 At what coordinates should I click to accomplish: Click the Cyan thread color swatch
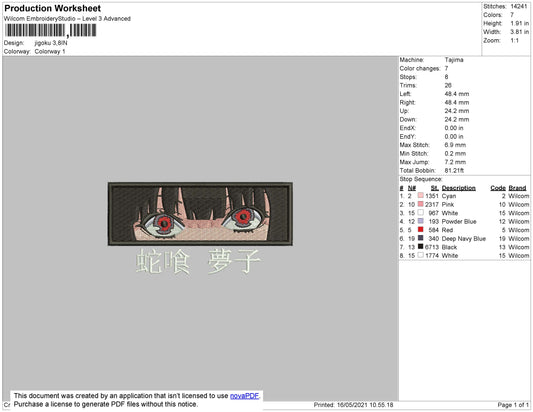pyautogui.click(x=420, y=195)
